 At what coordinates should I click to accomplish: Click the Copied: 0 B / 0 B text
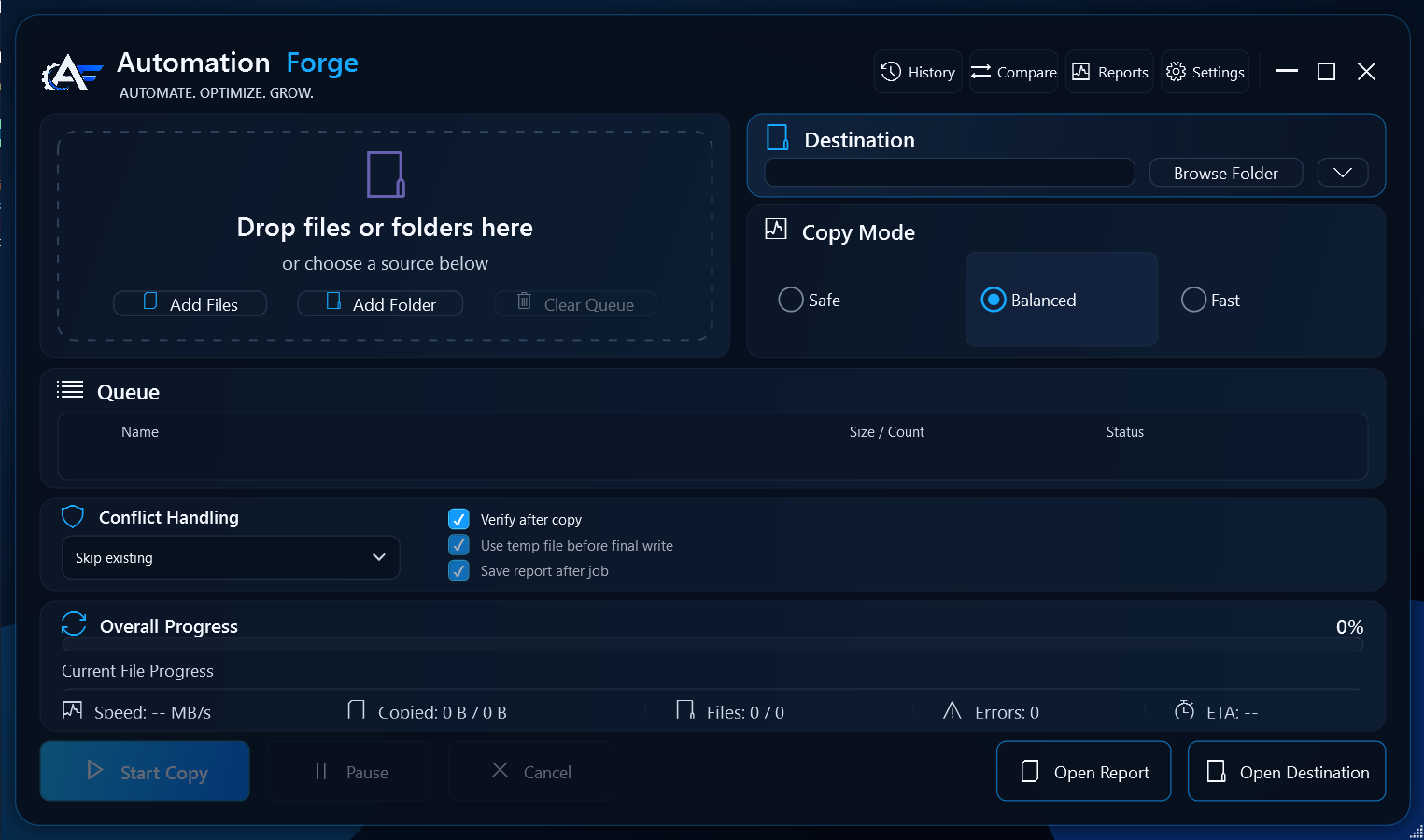pyautogui.click(x=443, y=712)
